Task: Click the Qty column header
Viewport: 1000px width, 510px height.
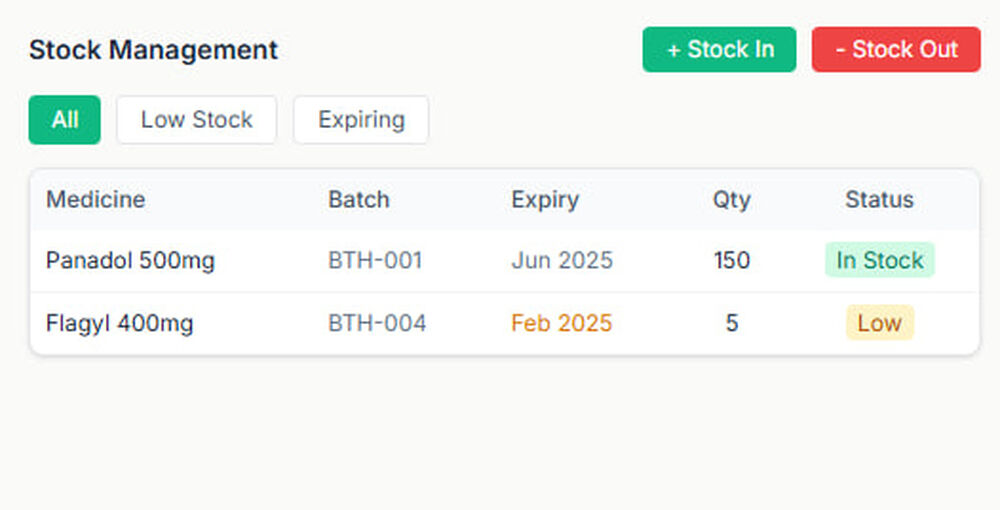Action: 731,199
